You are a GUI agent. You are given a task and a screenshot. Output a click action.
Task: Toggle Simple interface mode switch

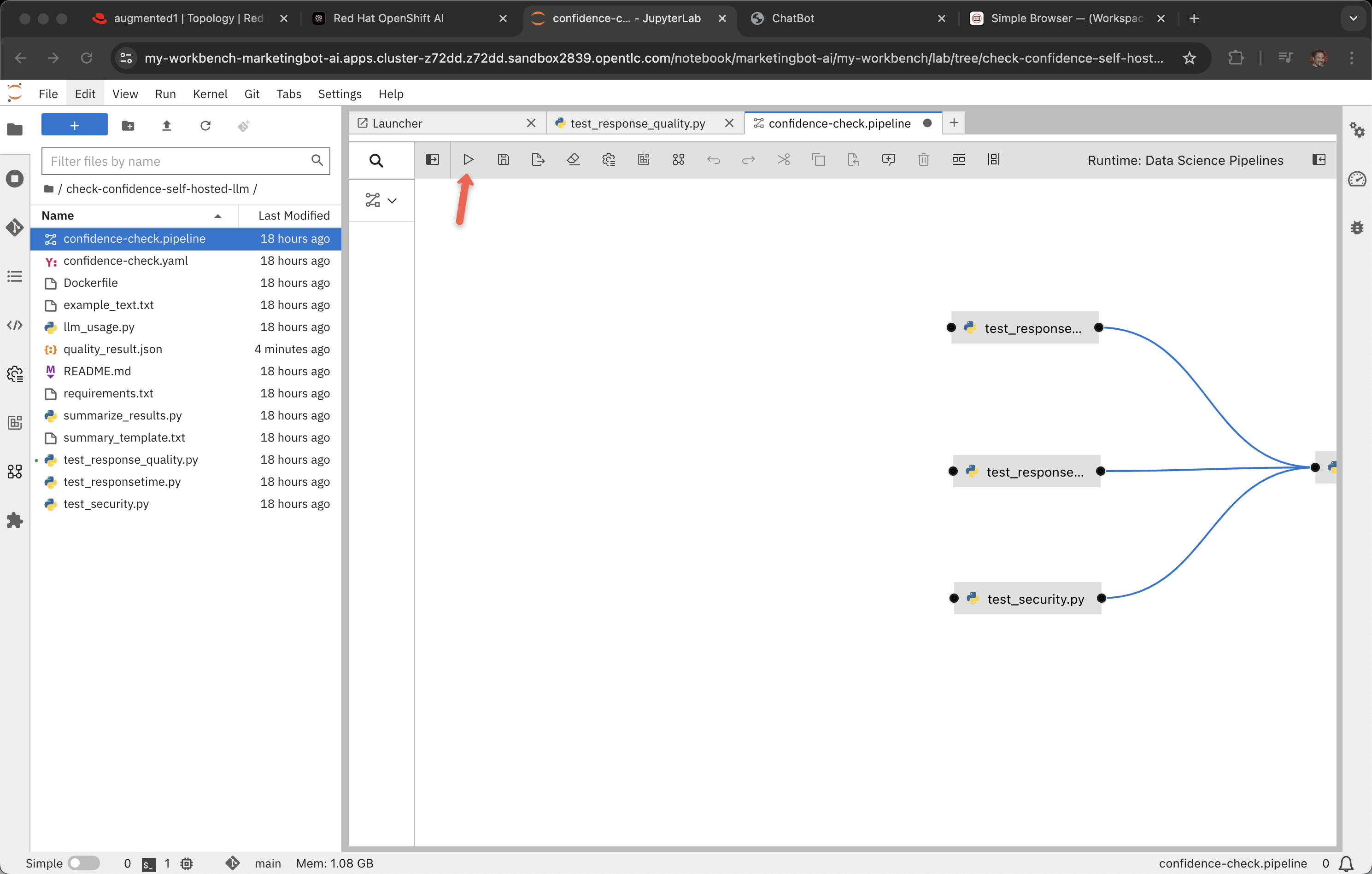[83, 863]
